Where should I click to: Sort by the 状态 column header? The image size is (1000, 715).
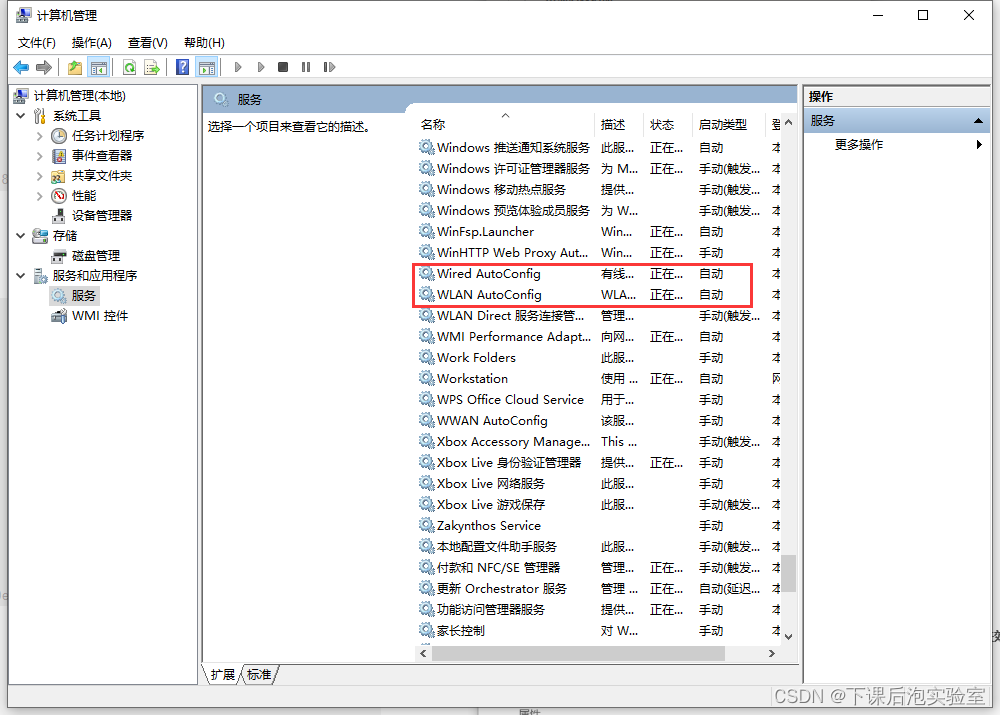[668, 124]
